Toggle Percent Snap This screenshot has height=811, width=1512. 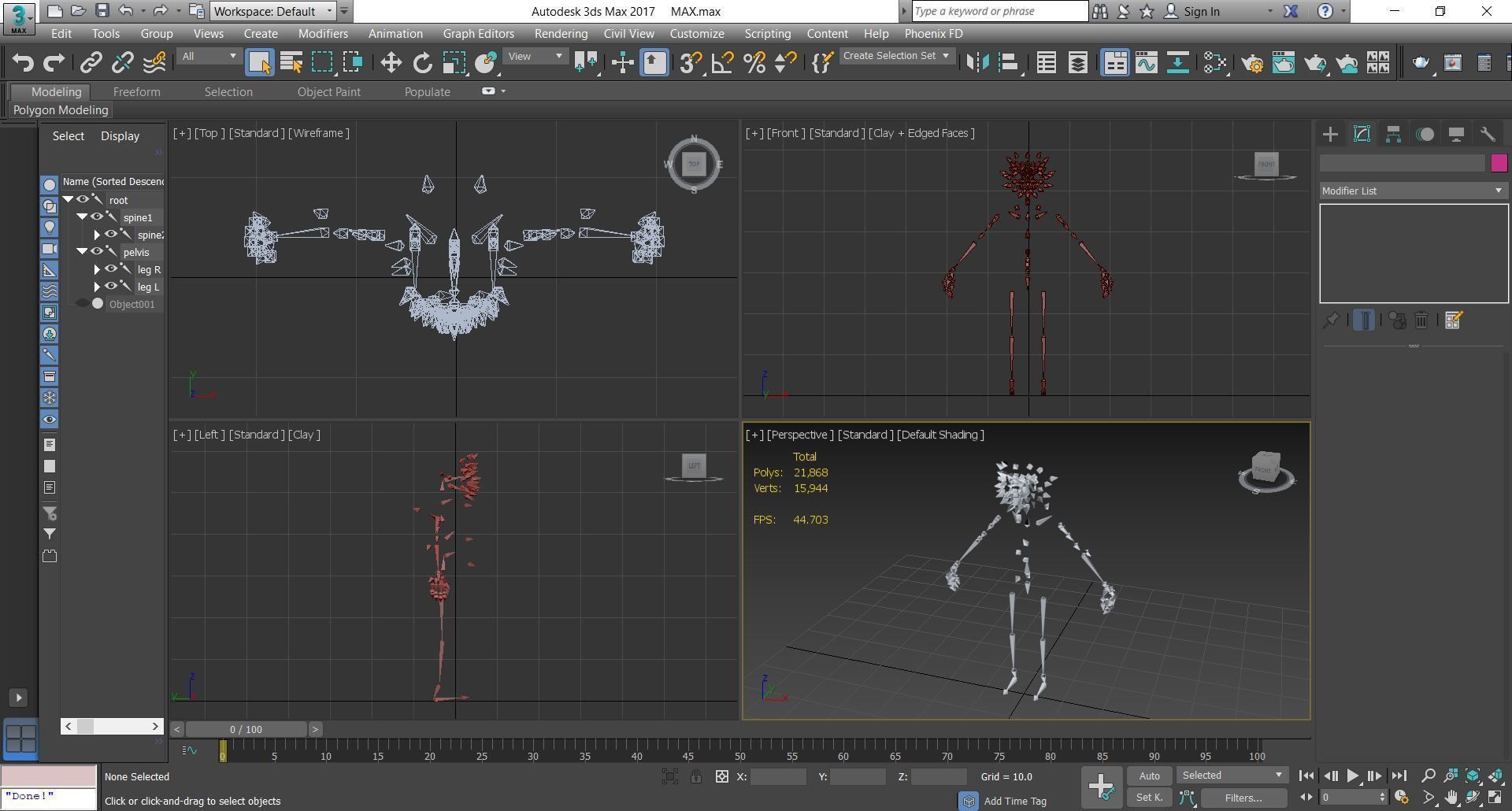(x=754, y=63)
